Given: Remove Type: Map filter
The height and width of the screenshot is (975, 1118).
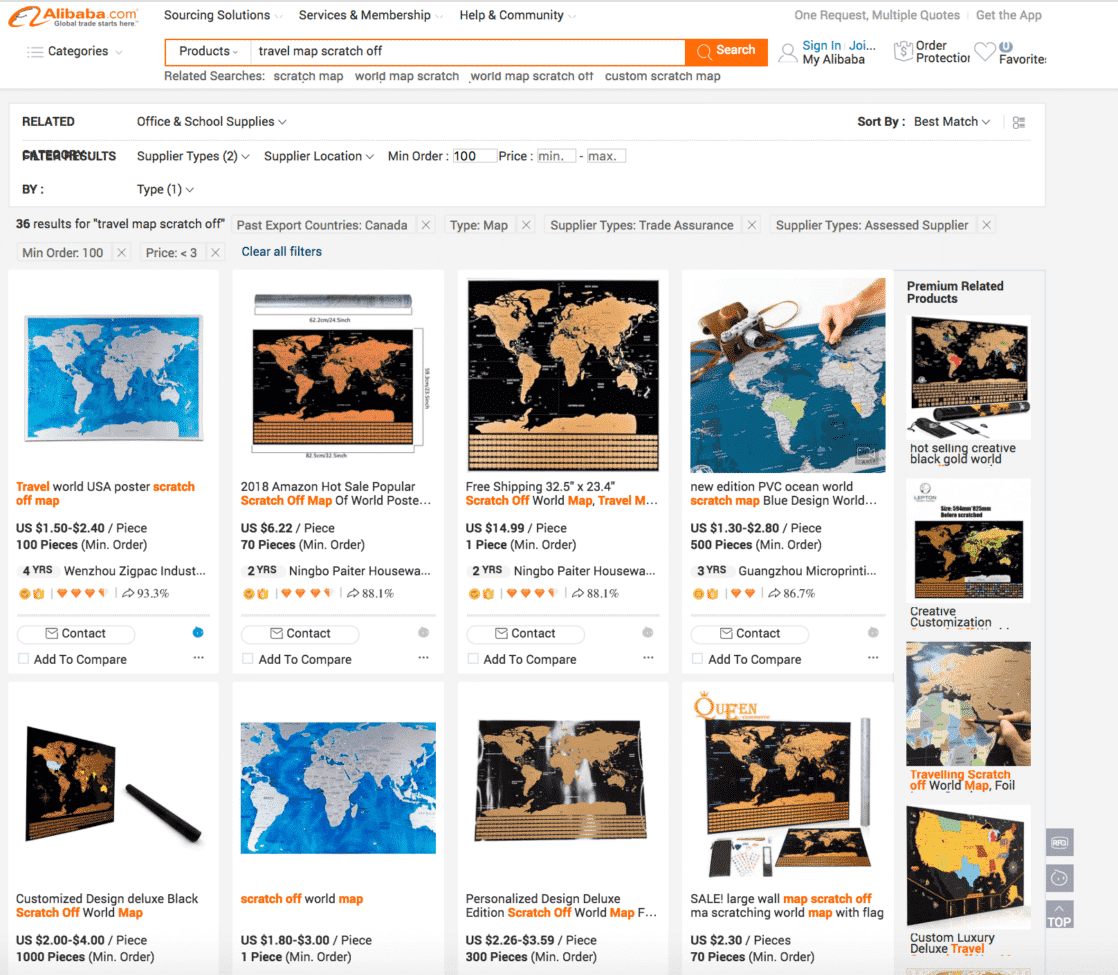Looking at the screenshot, I should pos(526,225).
